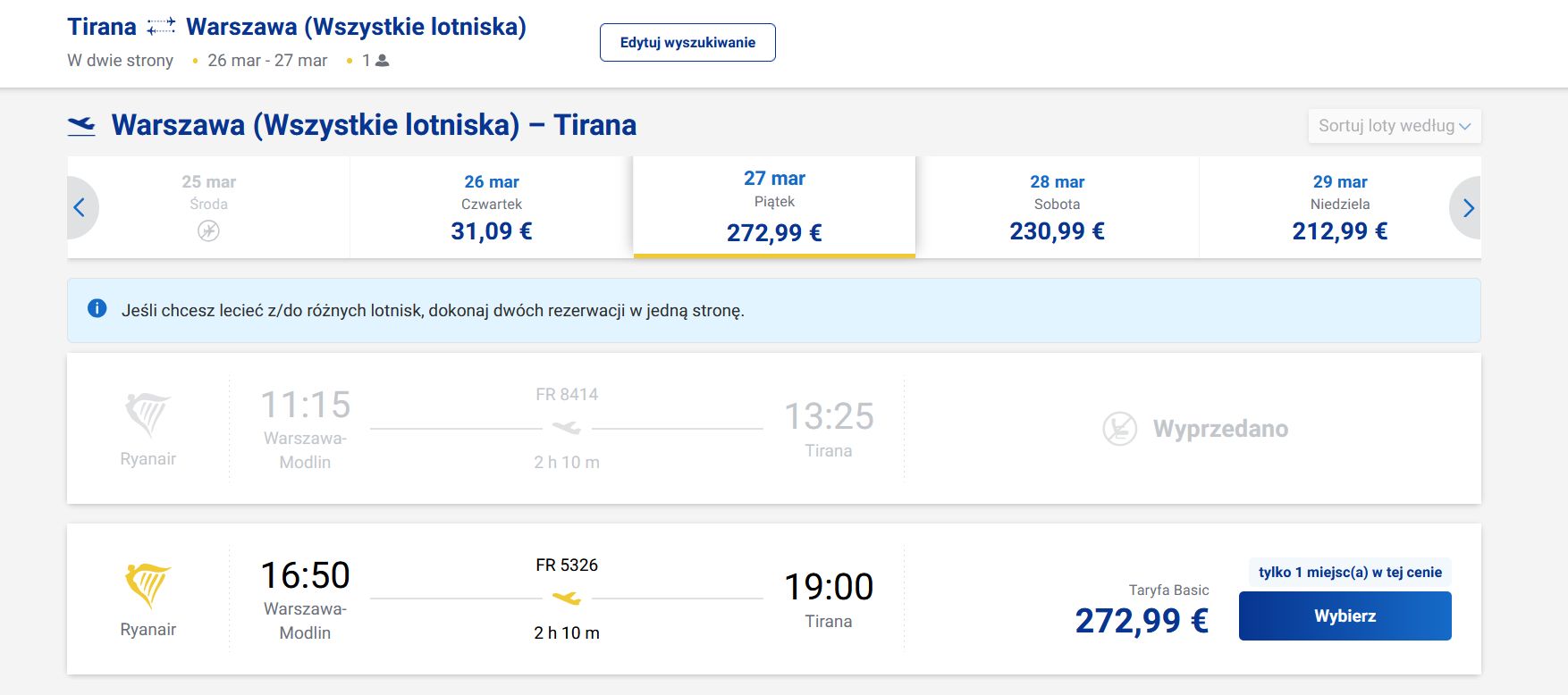The height and width of the screenshot is (695, 1568).
Task: Select the 26 mar Czwartek date tab
Action: [x=492, y=207]
